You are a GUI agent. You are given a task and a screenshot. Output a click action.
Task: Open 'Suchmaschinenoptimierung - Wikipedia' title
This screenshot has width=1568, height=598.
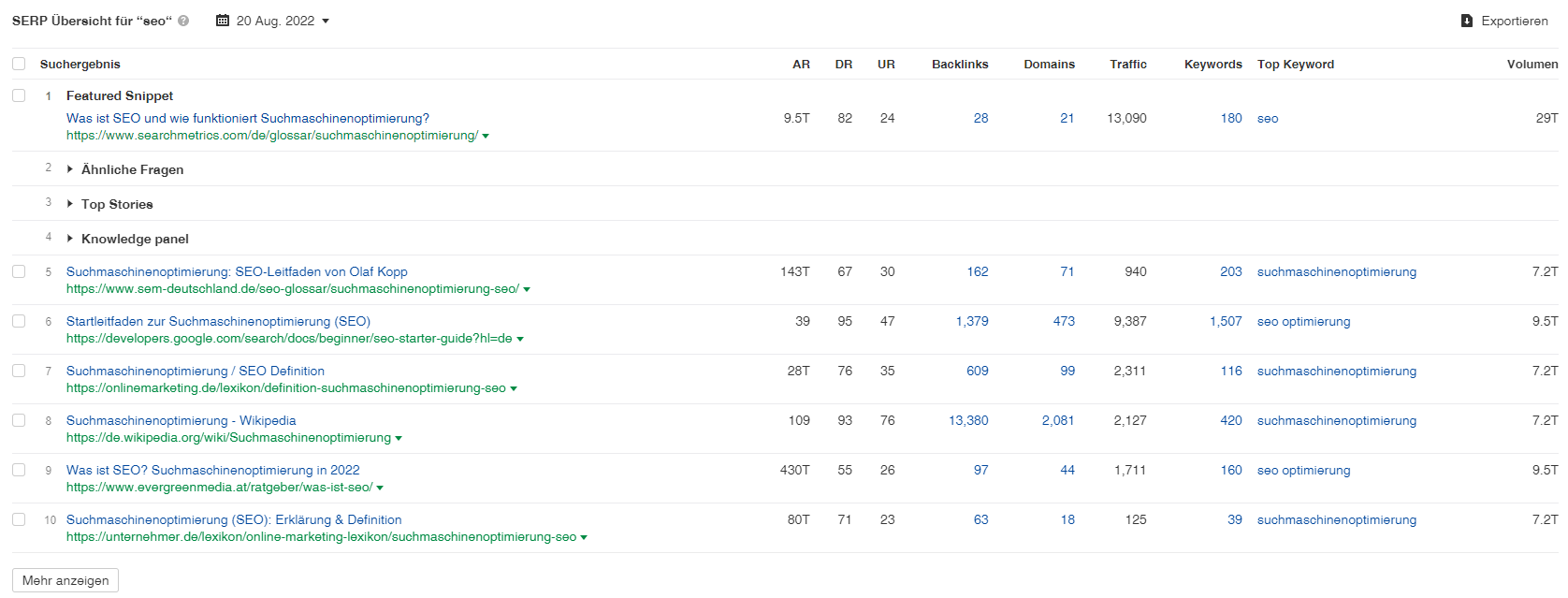point(181,420)
